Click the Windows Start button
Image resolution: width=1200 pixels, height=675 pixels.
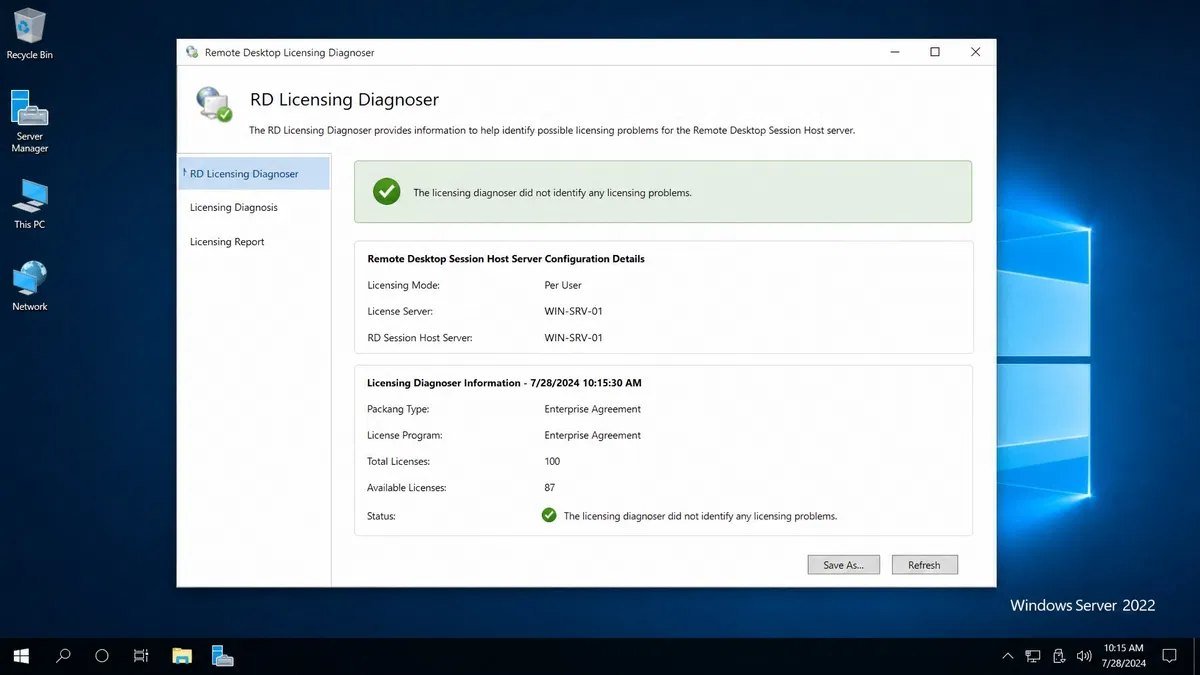21,656
